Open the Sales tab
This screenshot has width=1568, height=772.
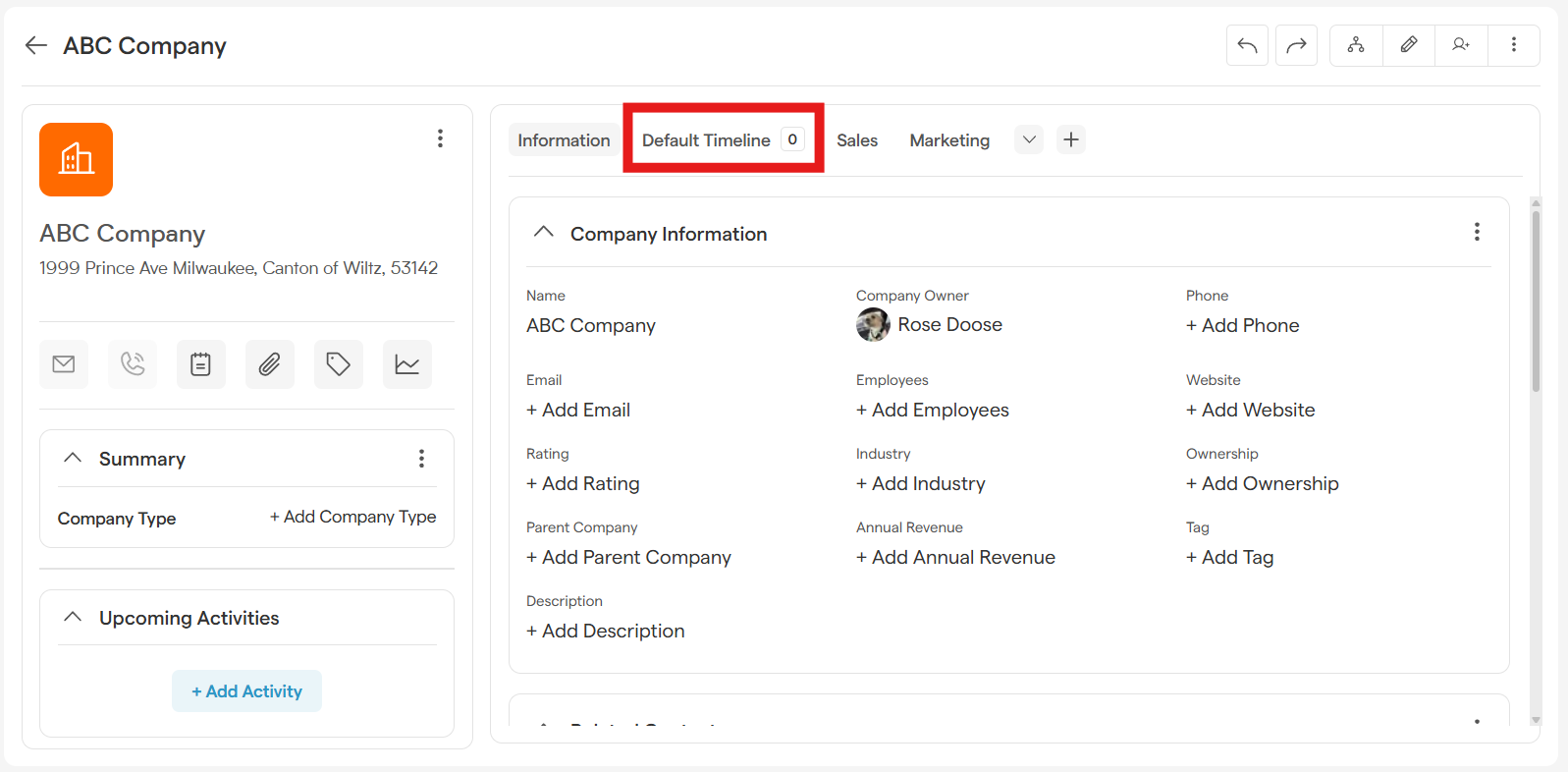point(856,140)
